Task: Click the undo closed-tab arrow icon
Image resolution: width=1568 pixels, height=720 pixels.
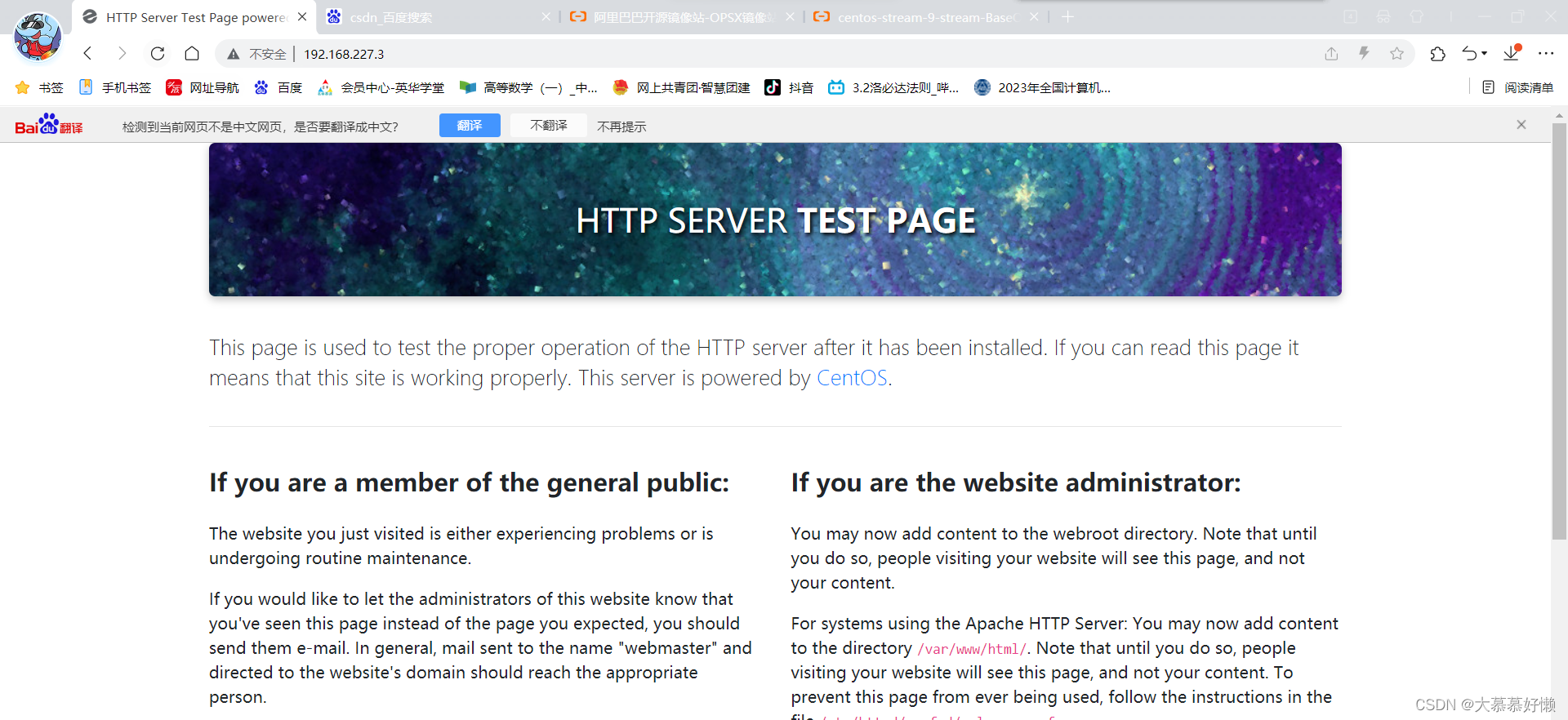Action: 1470,54
